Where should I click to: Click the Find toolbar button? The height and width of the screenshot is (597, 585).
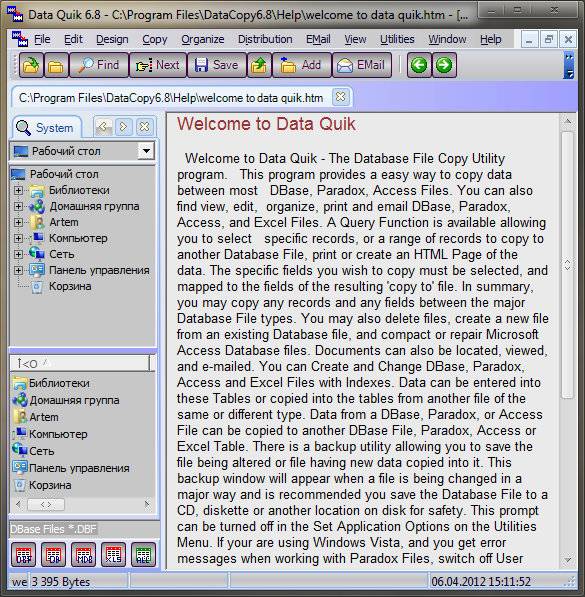tap(99, 65)
